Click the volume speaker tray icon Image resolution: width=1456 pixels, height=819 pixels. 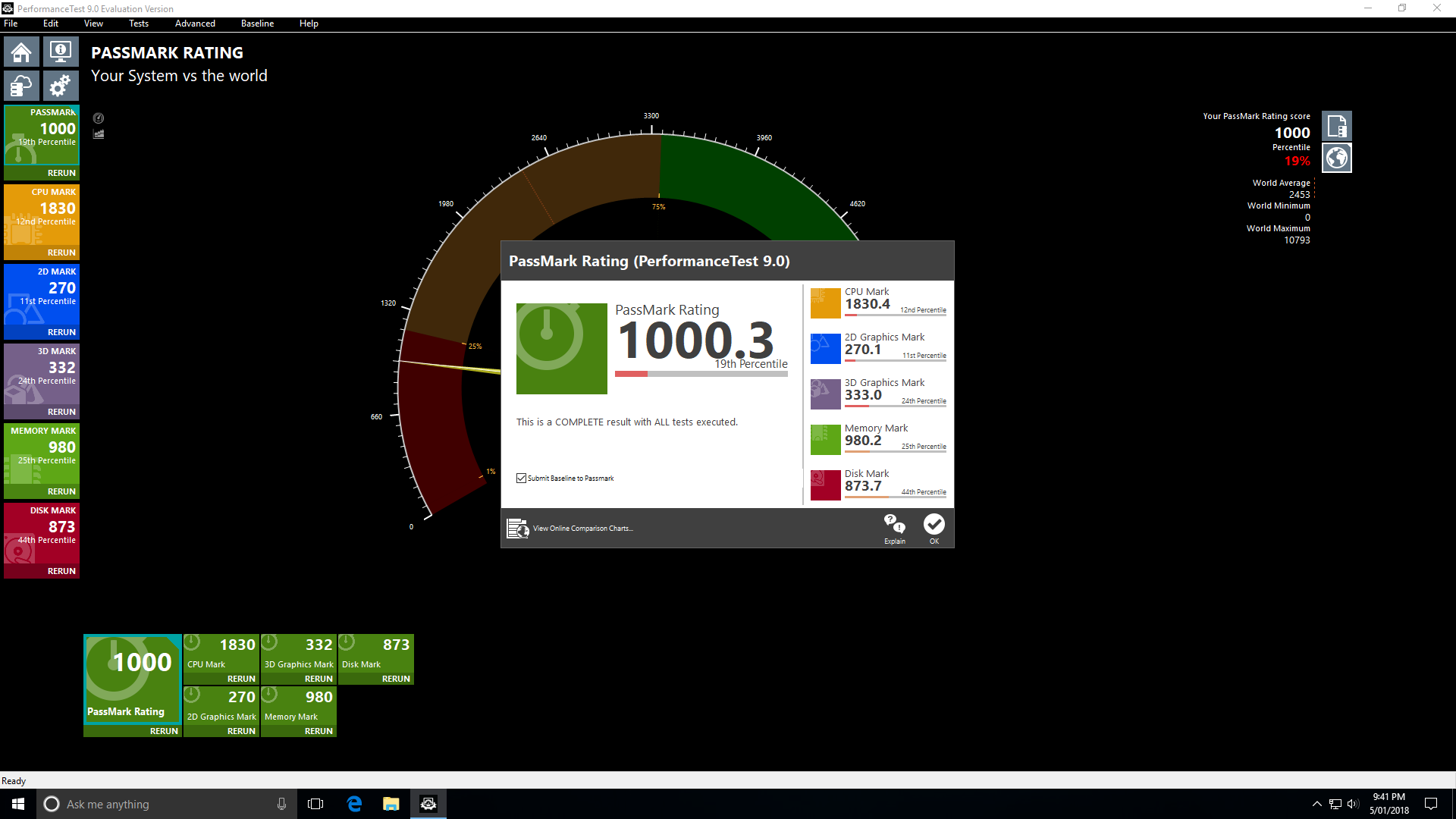click(x=1353, y=804)
